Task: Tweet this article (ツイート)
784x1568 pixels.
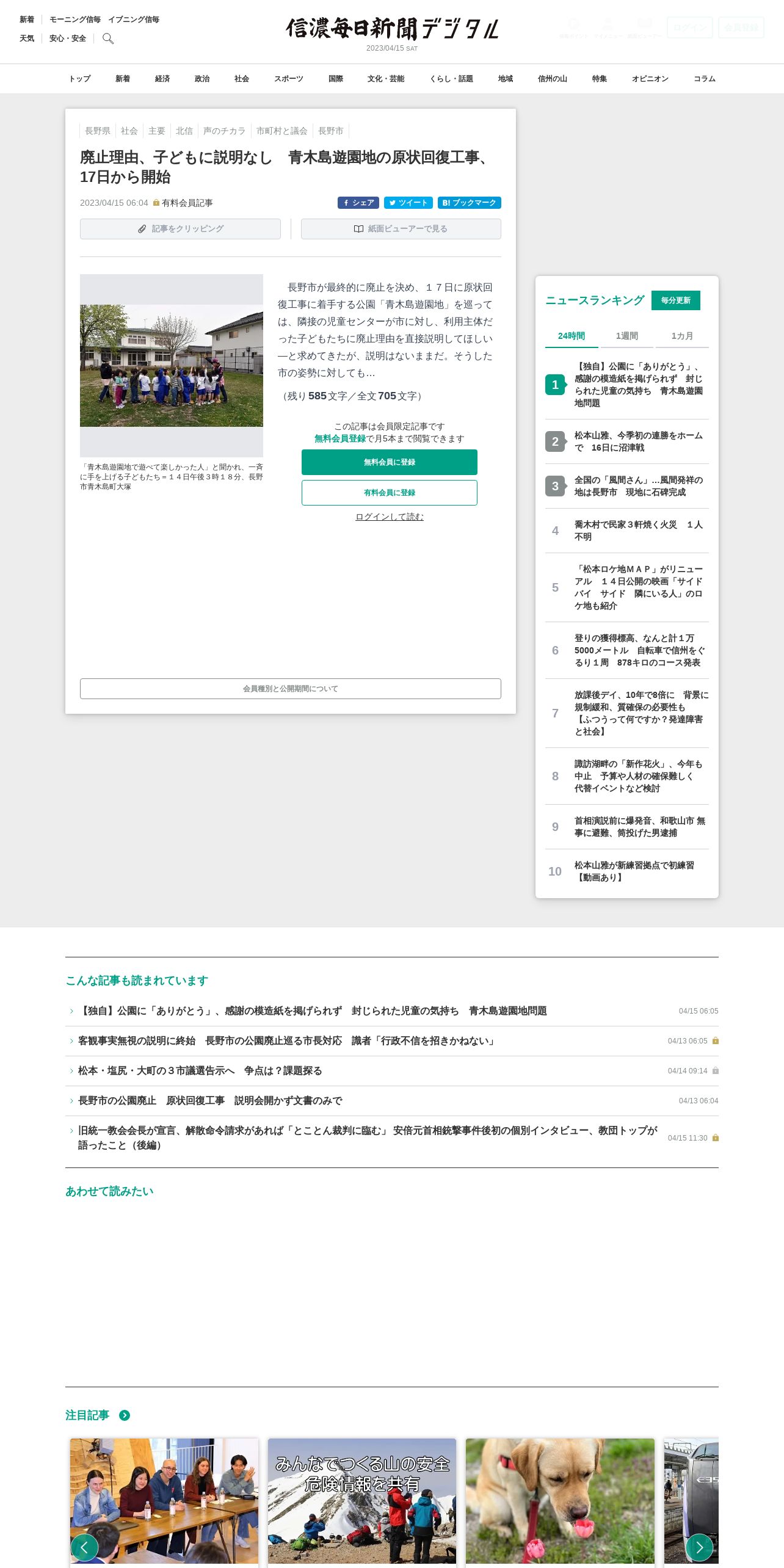Action: (408, 203)
